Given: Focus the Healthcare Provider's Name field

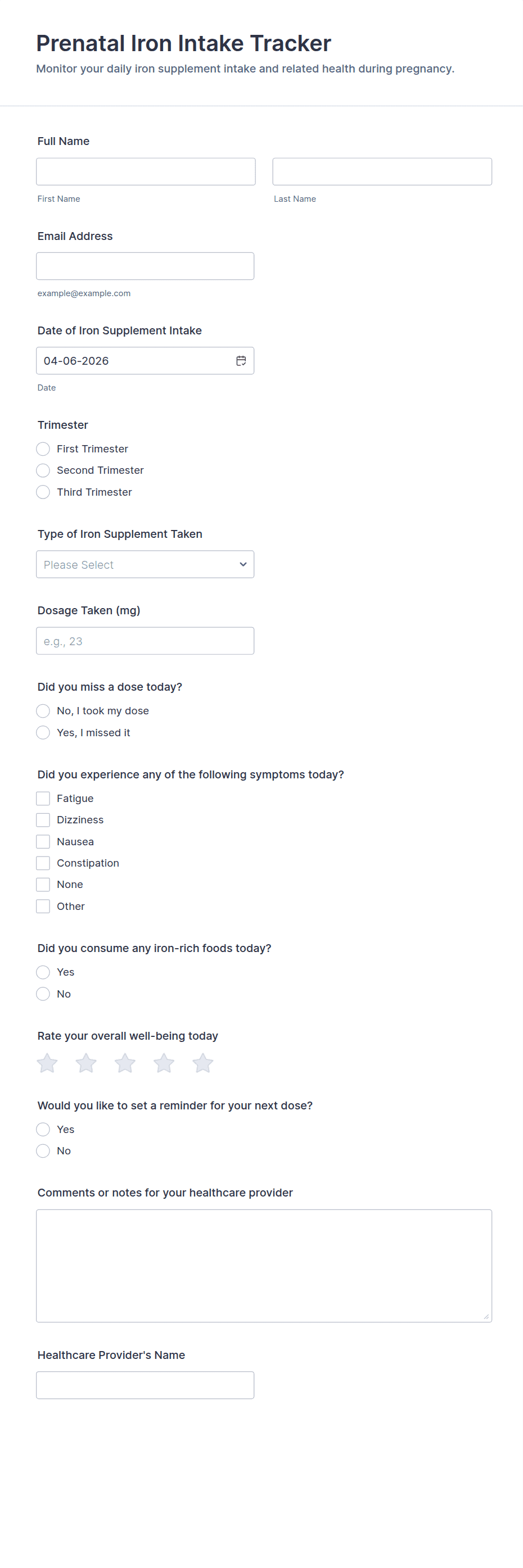Looking at the screenshot, I should 145,1385.
